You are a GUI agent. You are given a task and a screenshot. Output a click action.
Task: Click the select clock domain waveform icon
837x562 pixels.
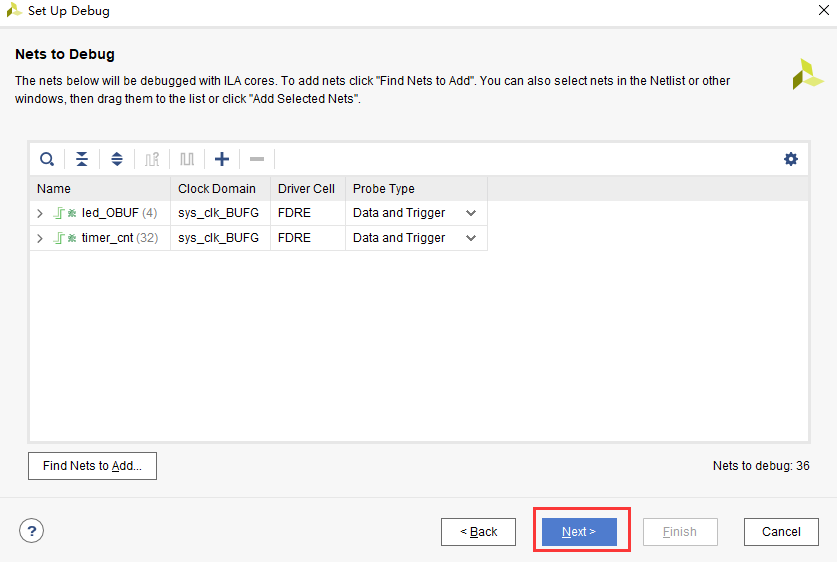(152, 159)
